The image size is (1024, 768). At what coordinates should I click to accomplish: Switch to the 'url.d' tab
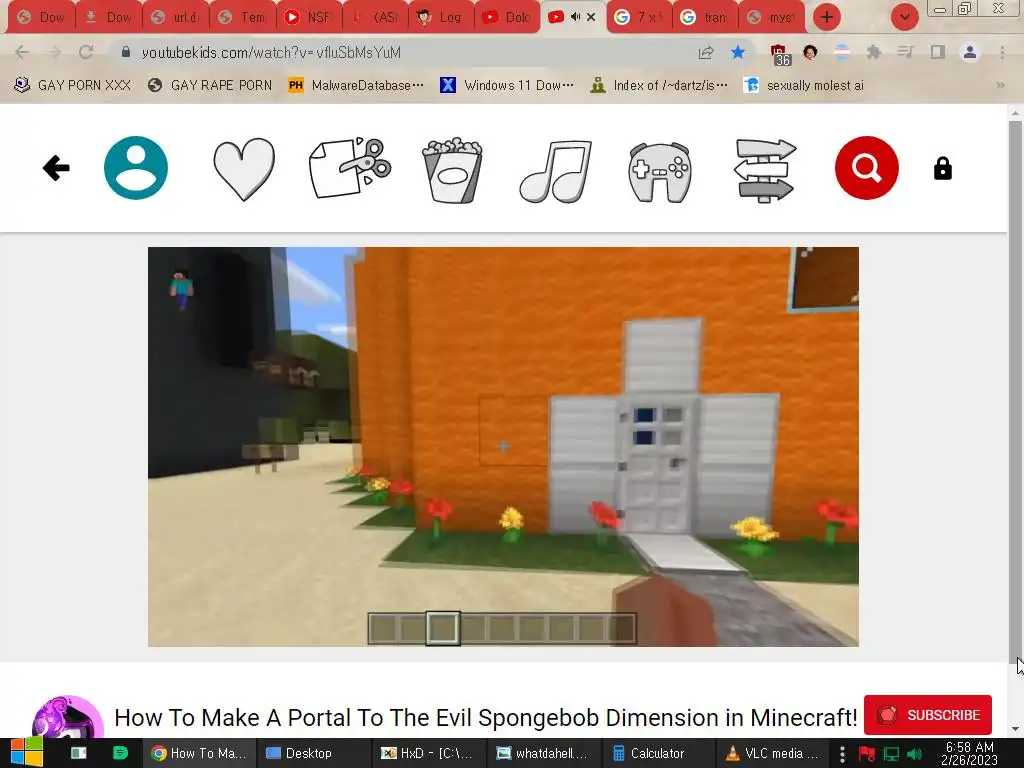point(175,17)
